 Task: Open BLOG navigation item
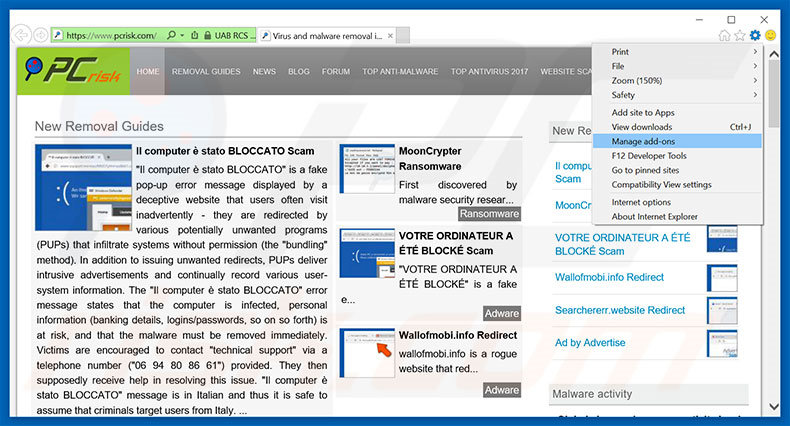point(299,72)
